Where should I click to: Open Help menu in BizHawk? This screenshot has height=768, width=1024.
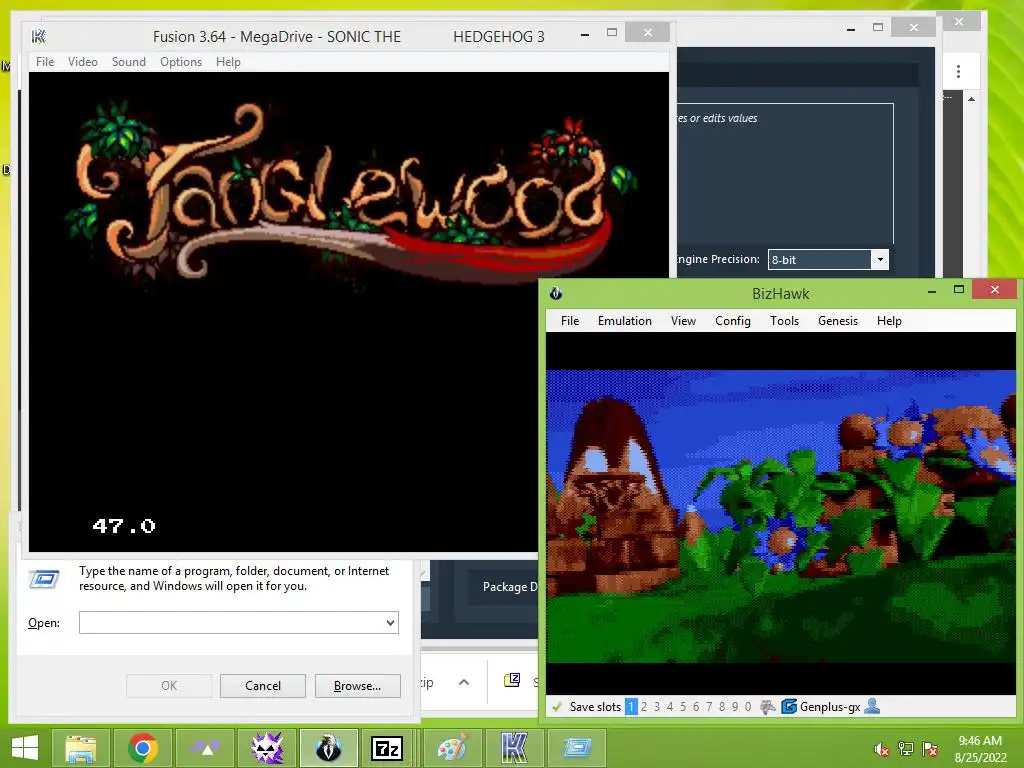pyautogui.click(x=889, y=321)
